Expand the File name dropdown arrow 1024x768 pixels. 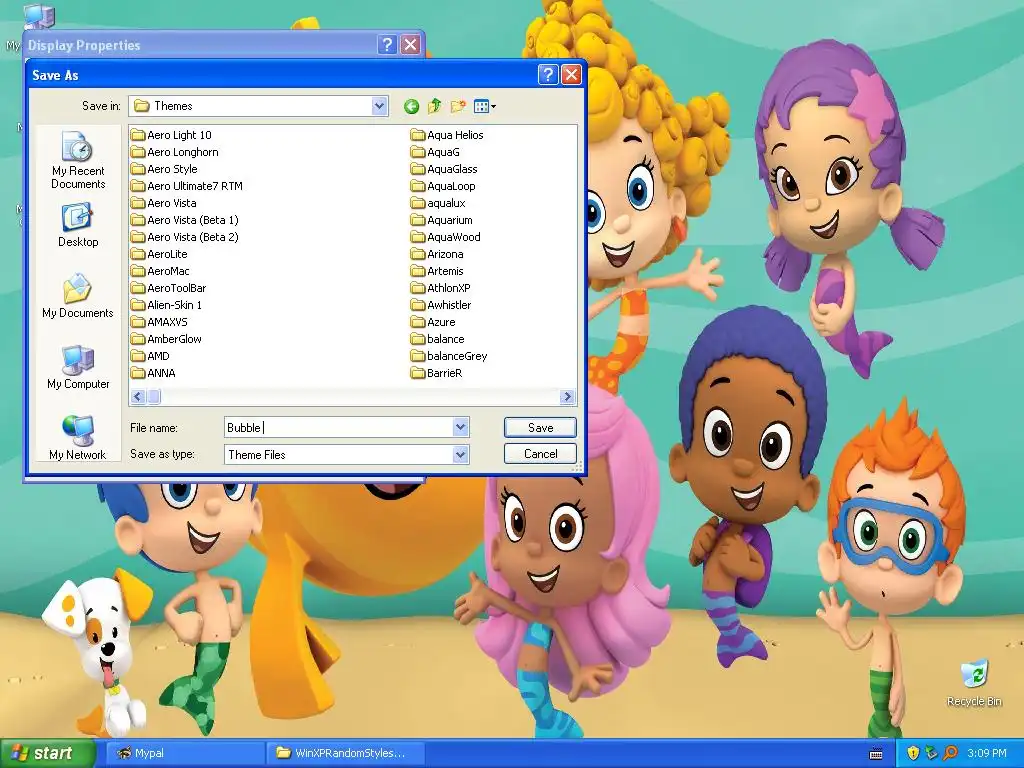click(460, 427)
